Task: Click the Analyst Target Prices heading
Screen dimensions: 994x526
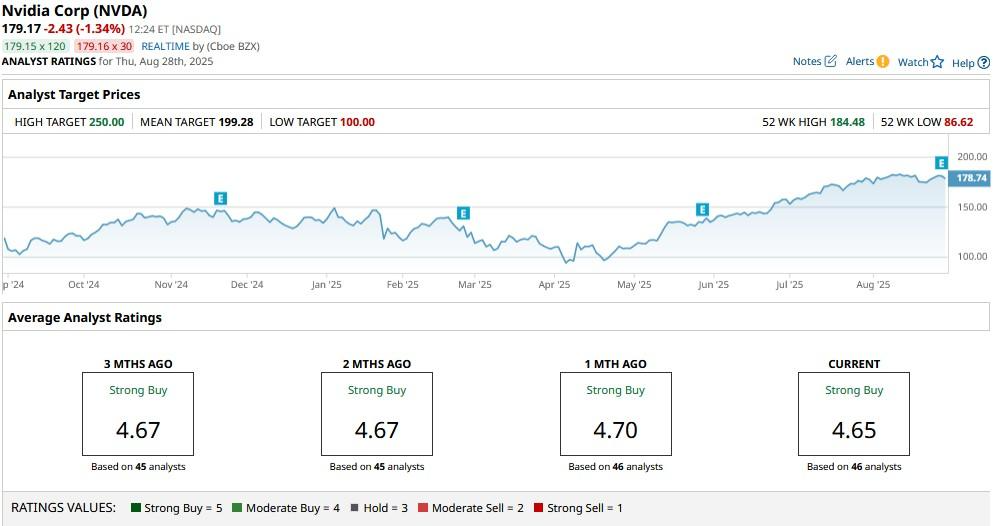Action: click(x=74, y=94)
